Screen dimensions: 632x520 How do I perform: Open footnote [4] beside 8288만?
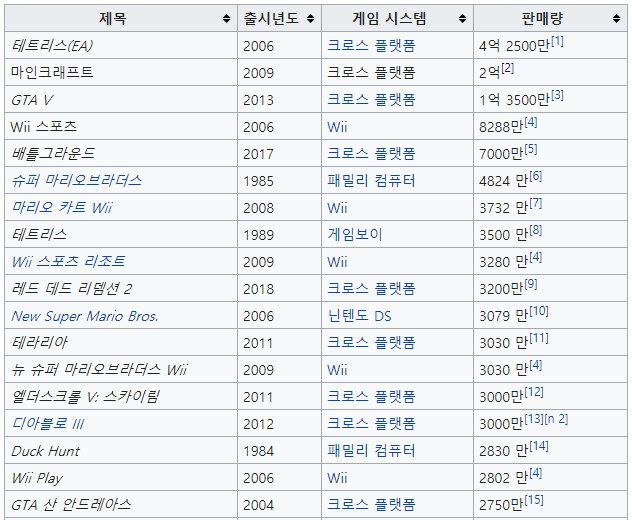pyautogui.click(x=531, y=122)
